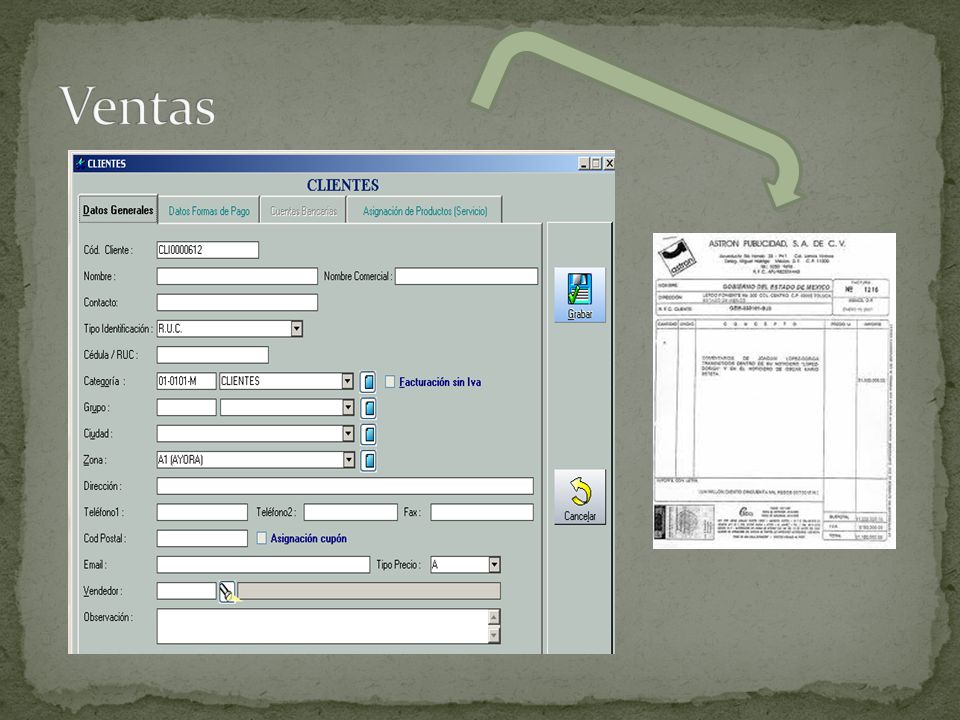Click the Grabar save icon button
Image resolution: width=960 pixels, height=720 pixels.
[579, 295]
